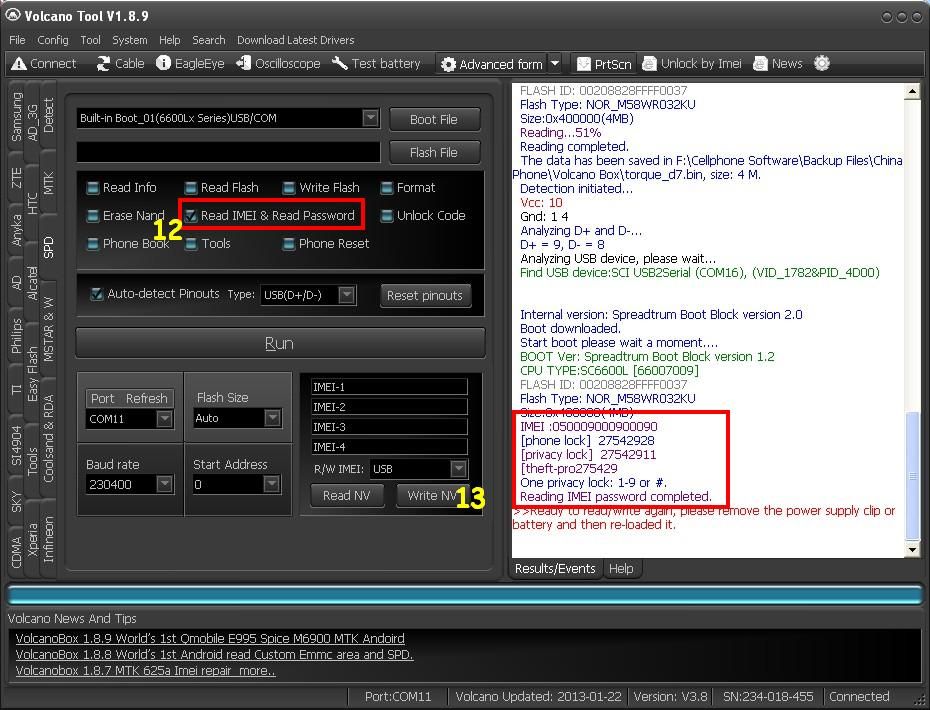
Task: Switch to the Help tab in results
Action: (x=621, y=569)
